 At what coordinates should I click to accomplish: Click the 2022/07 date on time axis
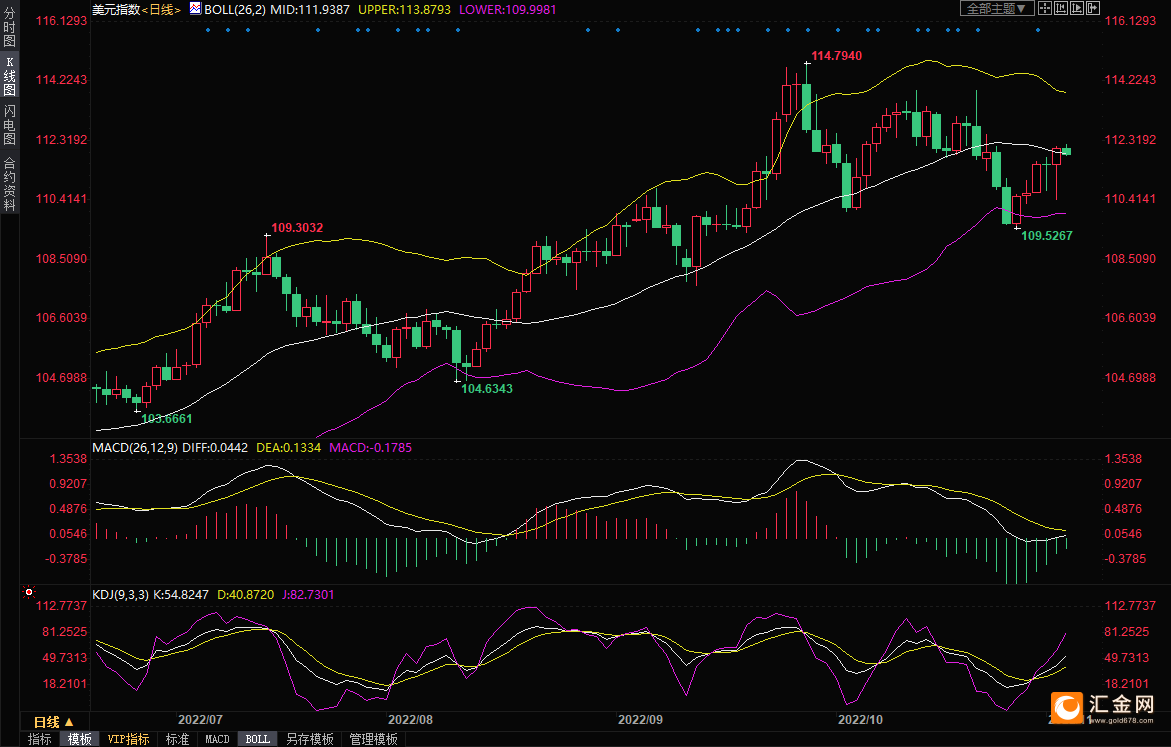(x=200, y=719)
